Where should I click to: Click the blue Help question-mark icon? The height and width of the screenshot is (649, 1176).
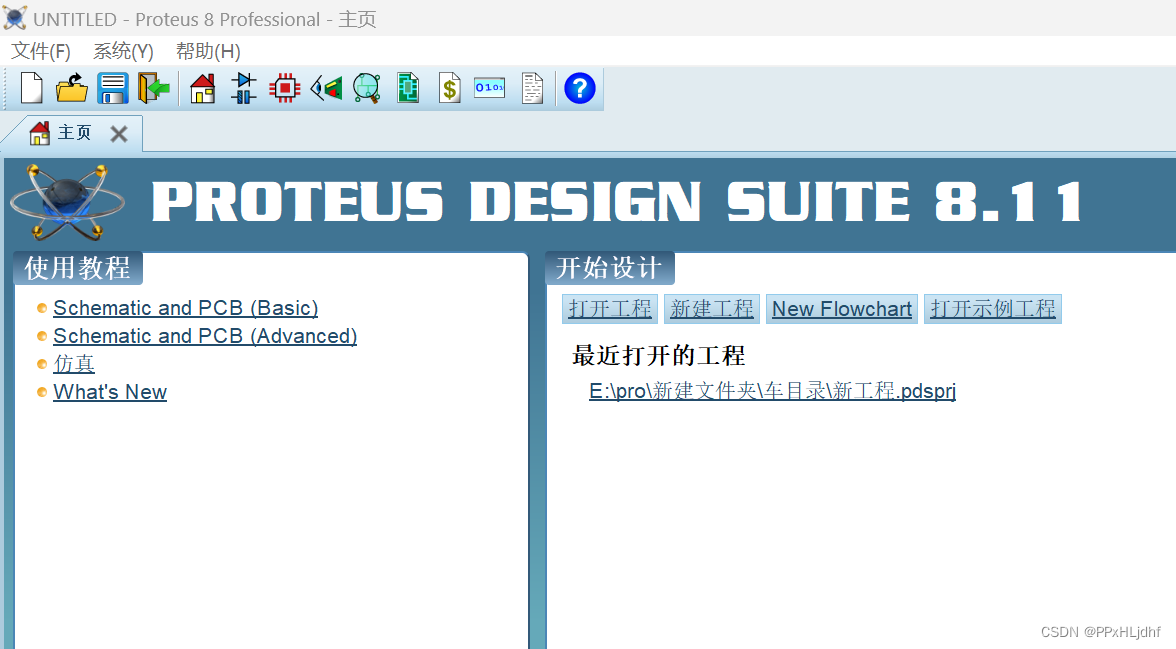click(580, 89)
